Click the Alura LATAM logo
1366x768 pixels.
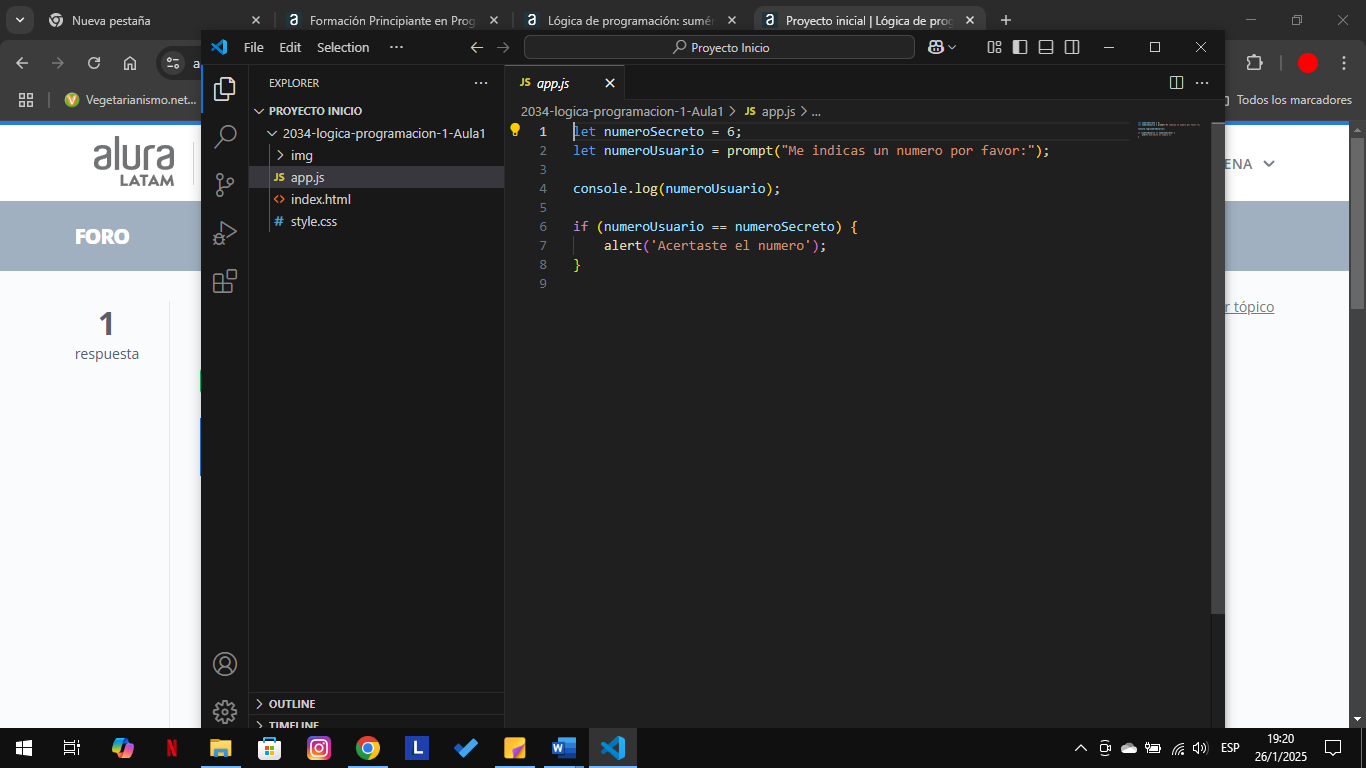point(134,163)
